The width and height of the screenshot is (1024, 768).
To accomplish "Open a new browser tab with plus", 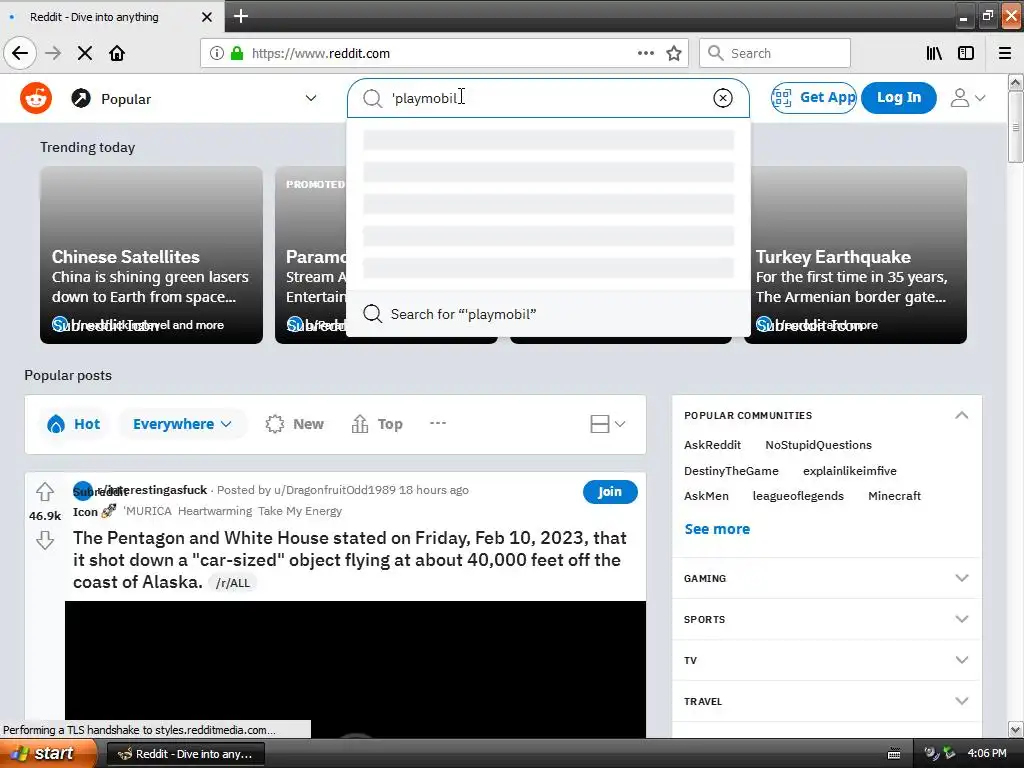I will [240, 16].
